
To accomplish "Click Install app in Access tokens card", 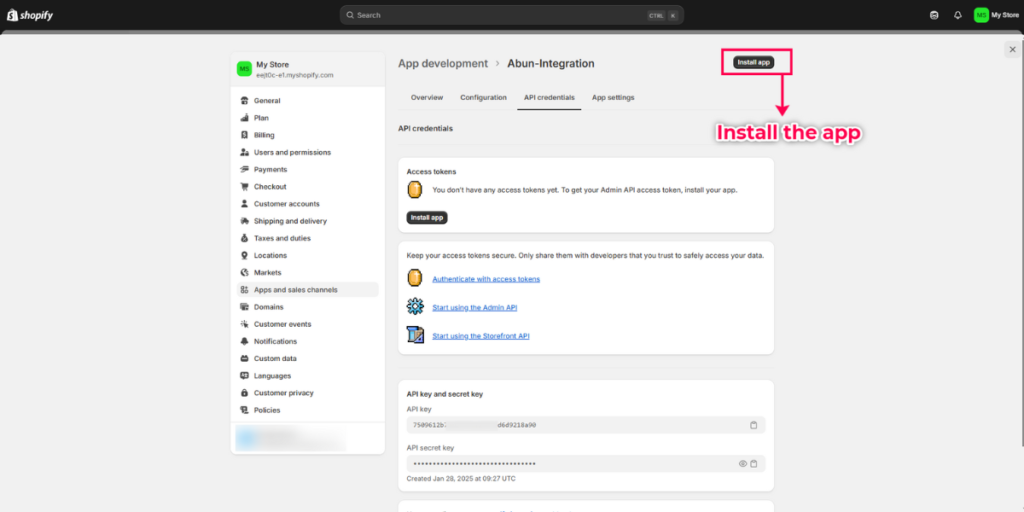I will (426, 217).
